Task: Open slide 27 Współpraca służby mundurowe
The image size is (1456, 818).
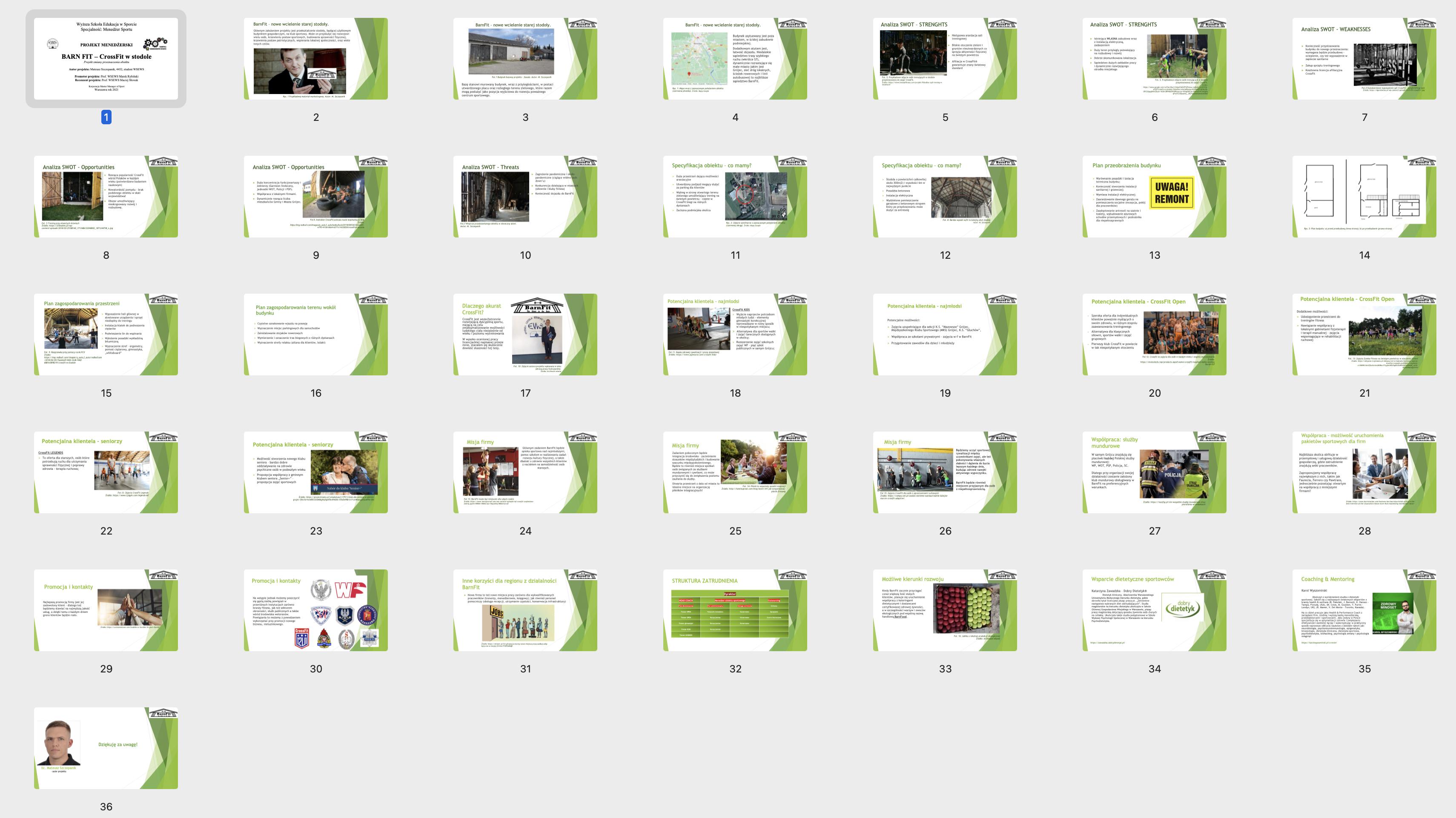Action: coord(1154,472)
